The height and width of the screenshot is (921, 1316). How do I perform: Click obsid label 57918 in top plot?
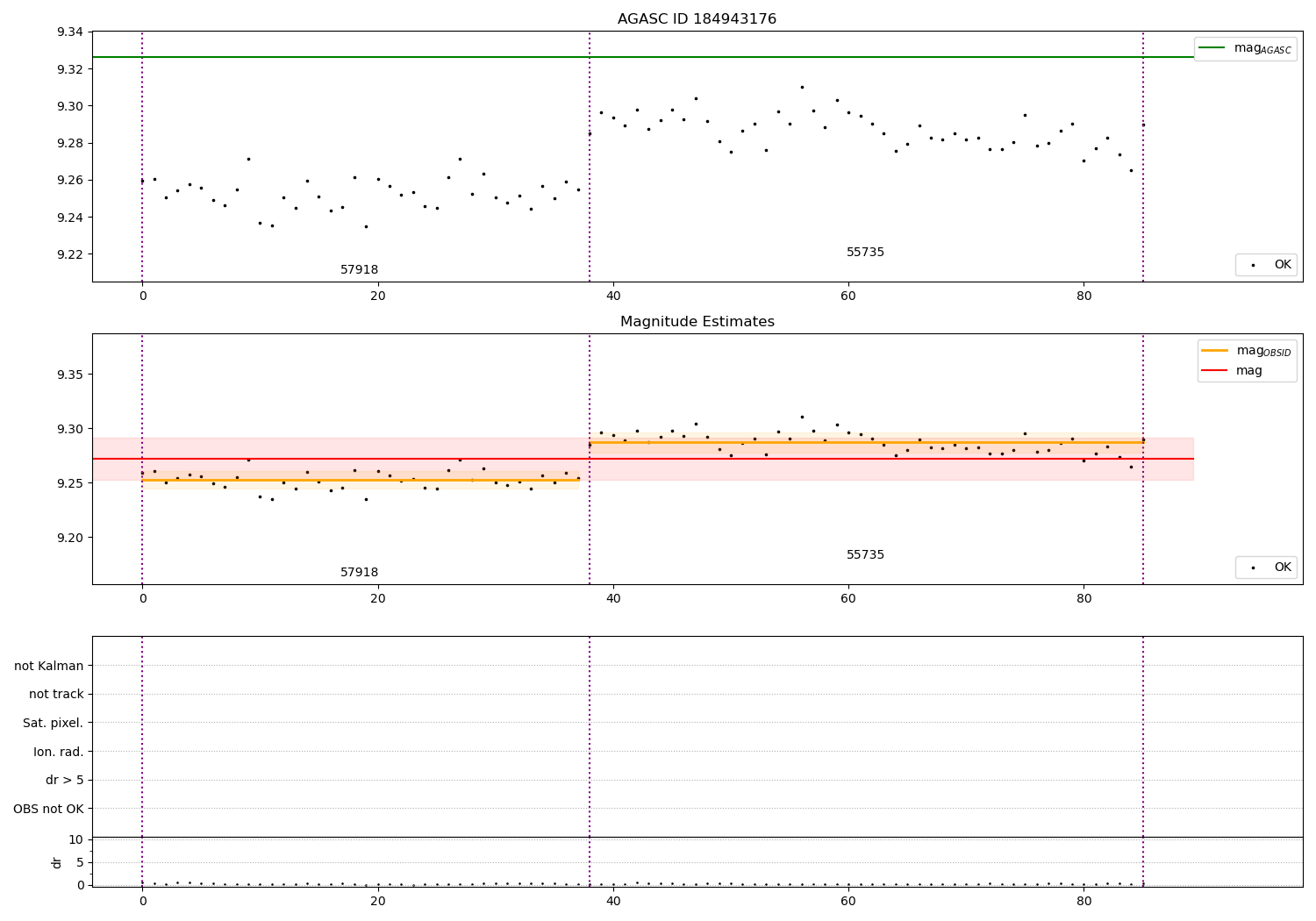coord(359,270)
